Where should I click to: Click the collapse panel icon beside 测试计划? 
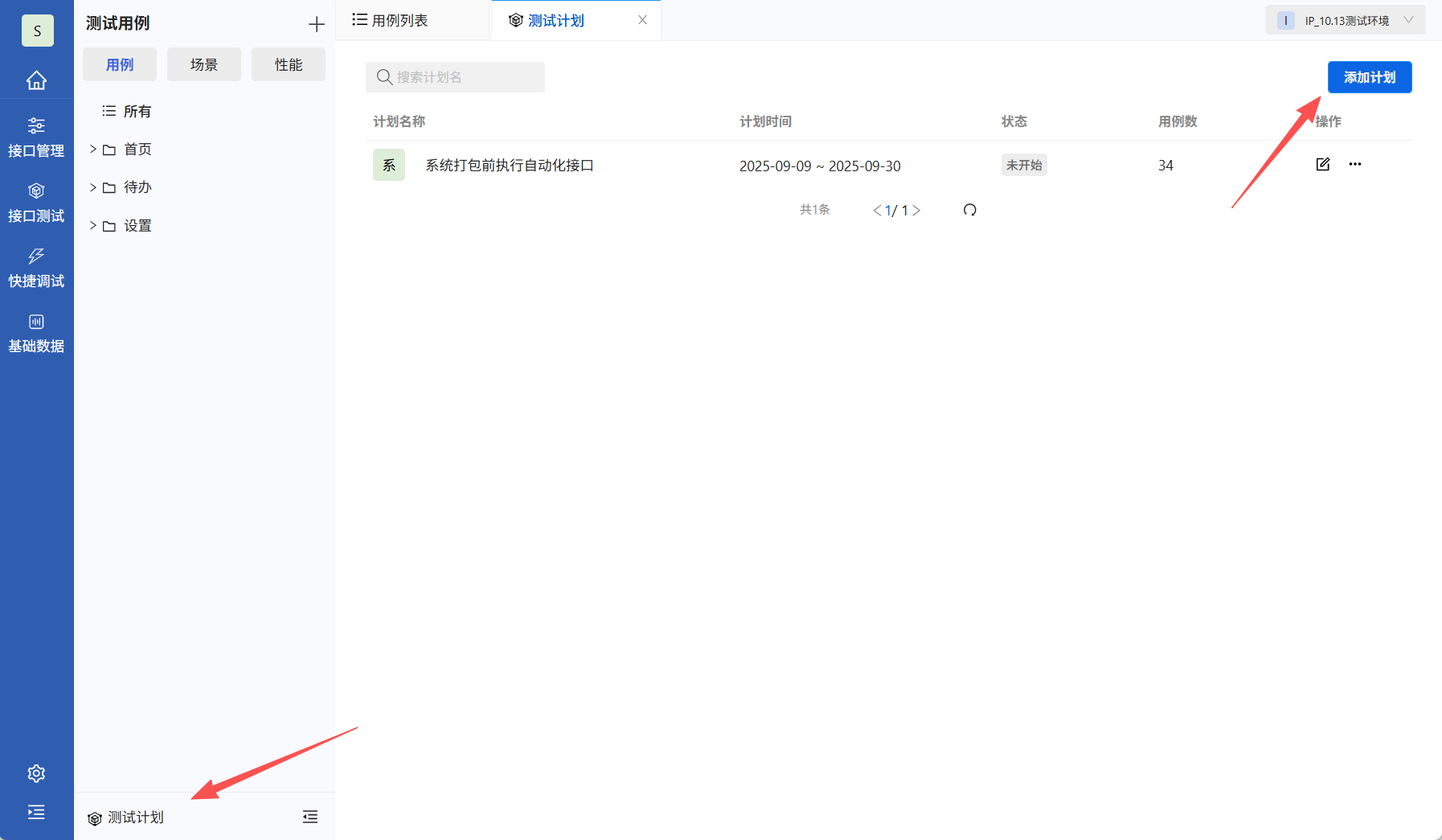pyautogui.click(x=310, y=817)
